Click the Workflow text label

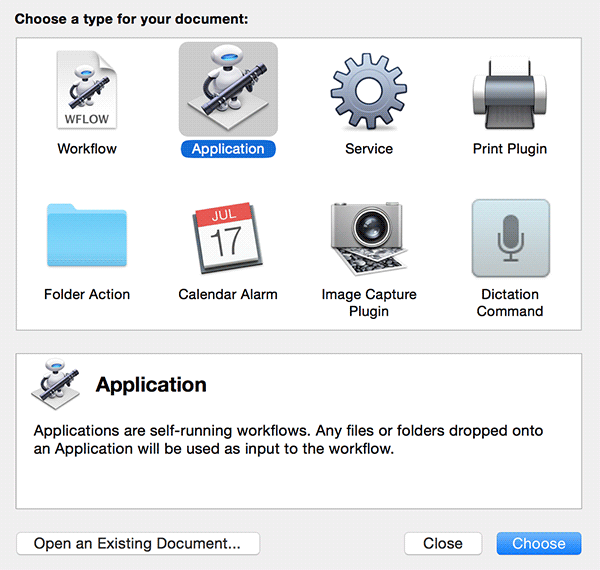point(87,149)
